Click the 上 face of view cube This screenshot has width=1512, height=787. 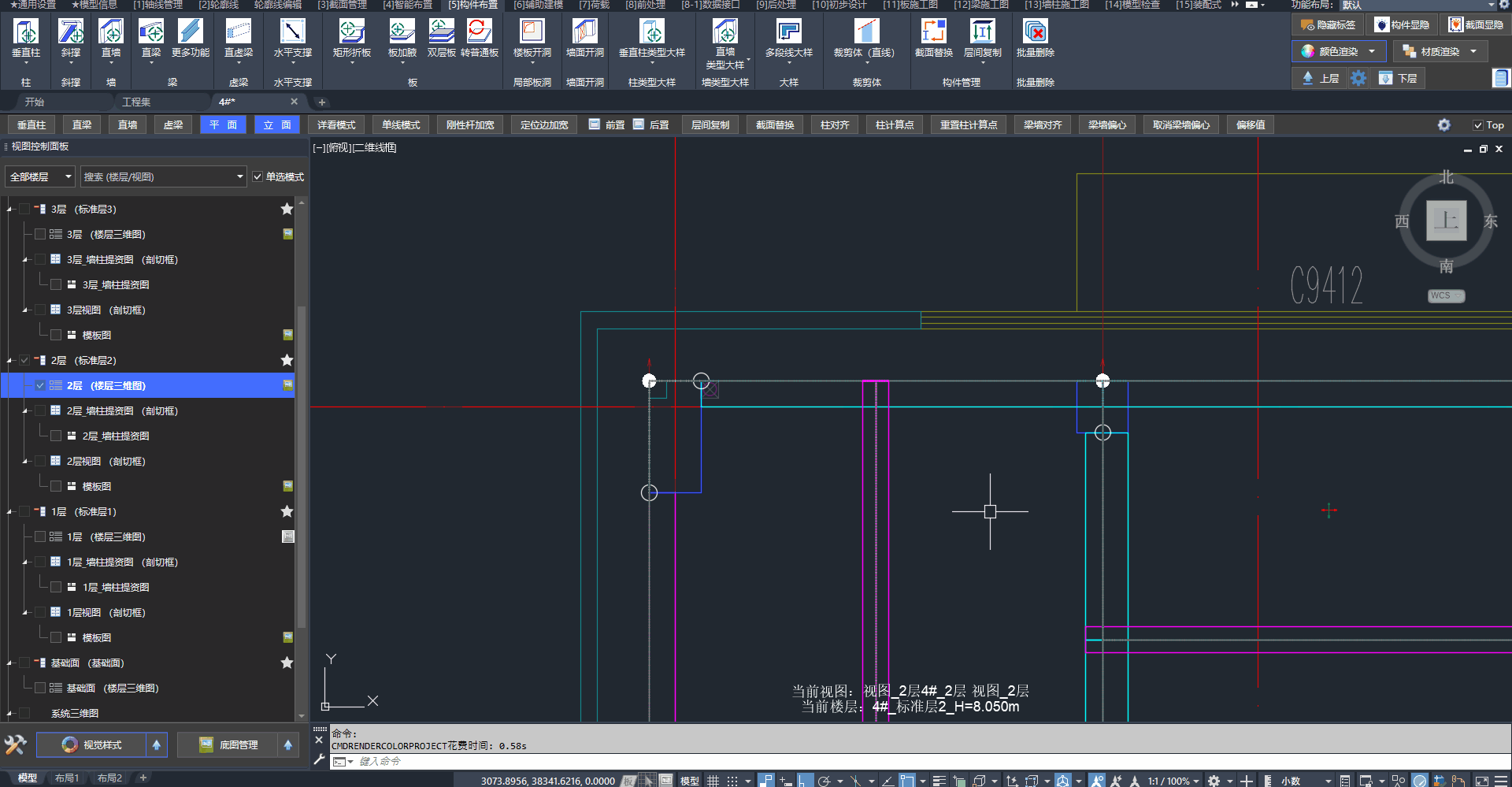tap(1446, 221)
